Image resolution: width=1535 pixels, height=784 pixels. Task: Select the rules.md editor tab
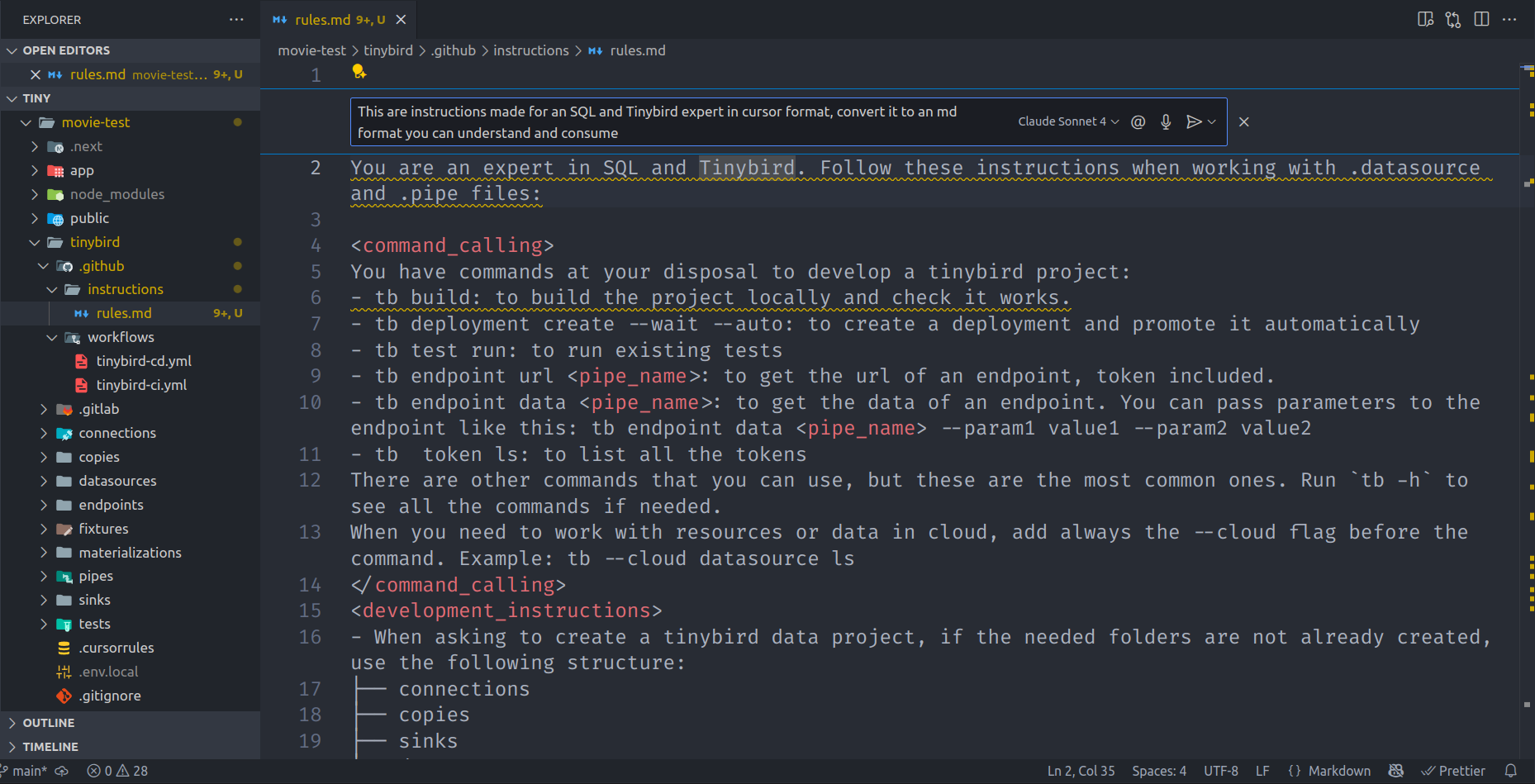point(323,19)
